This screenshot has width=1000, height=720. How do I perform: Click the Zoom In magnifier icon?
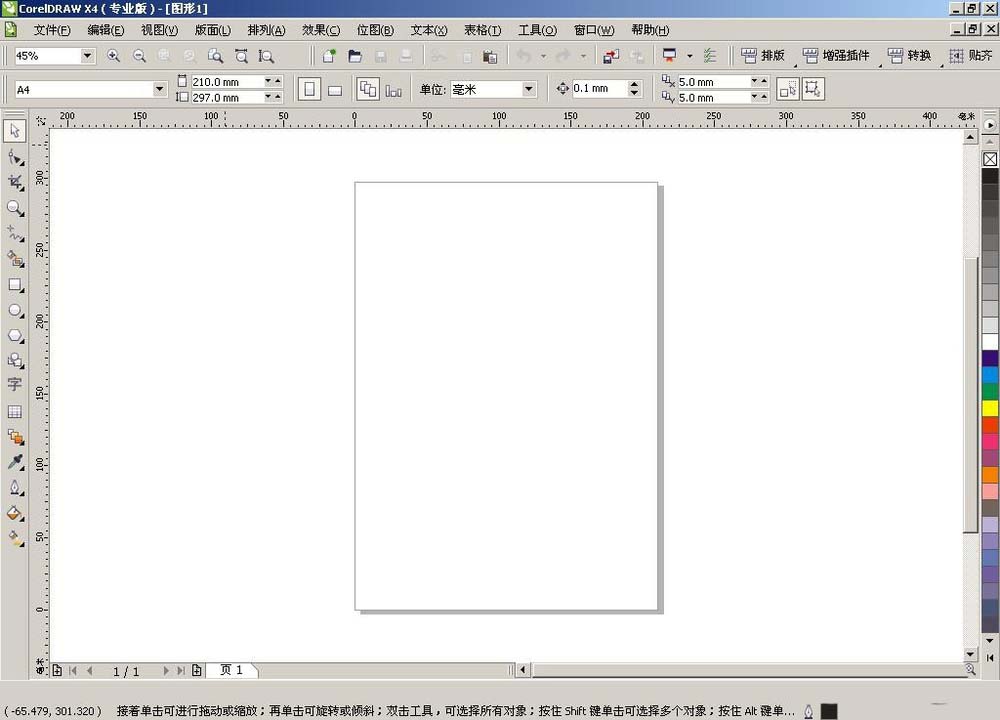(114, 56)
